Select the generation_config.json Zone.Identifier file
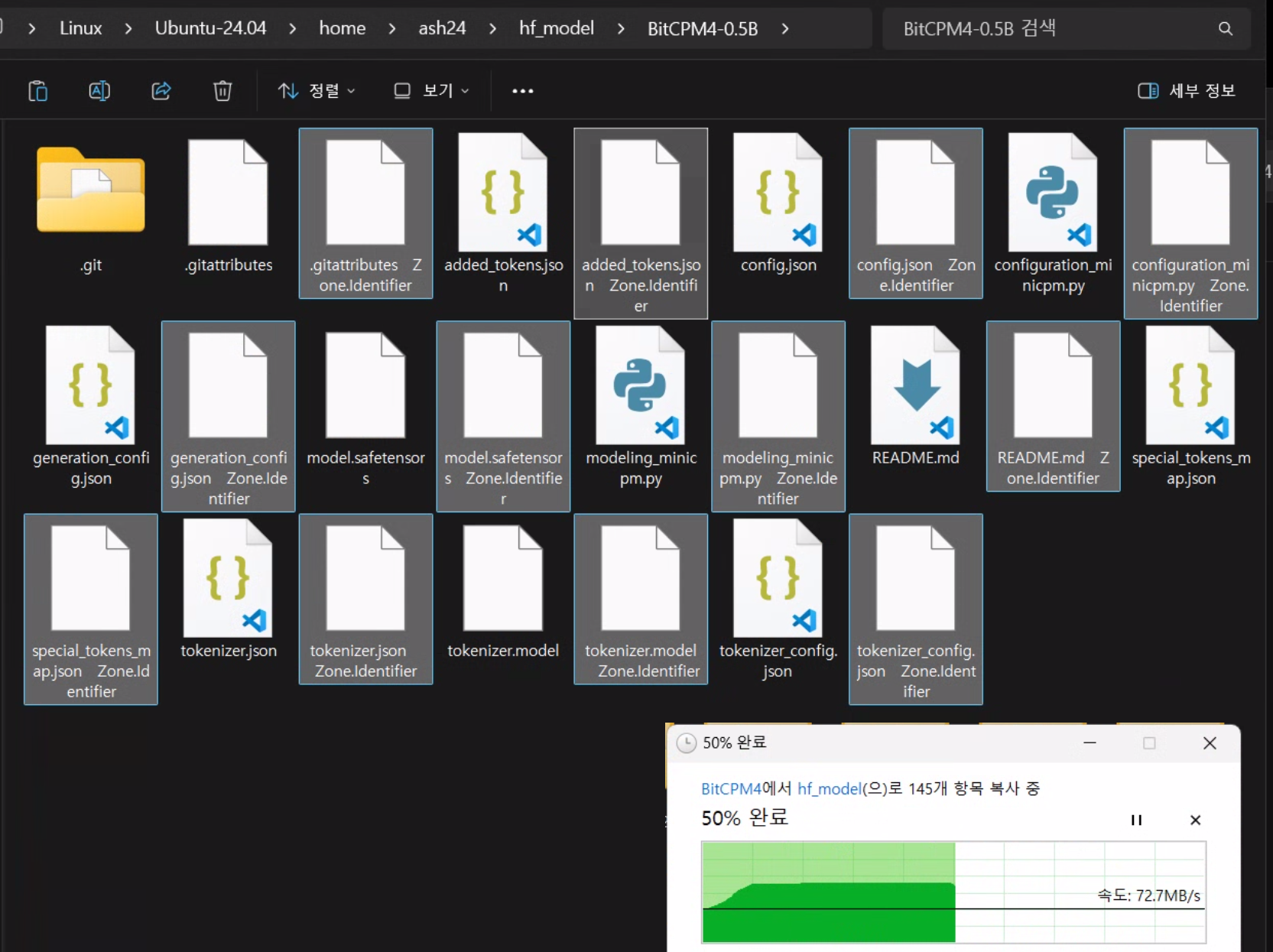The image size is (1273, 952). 229,416
